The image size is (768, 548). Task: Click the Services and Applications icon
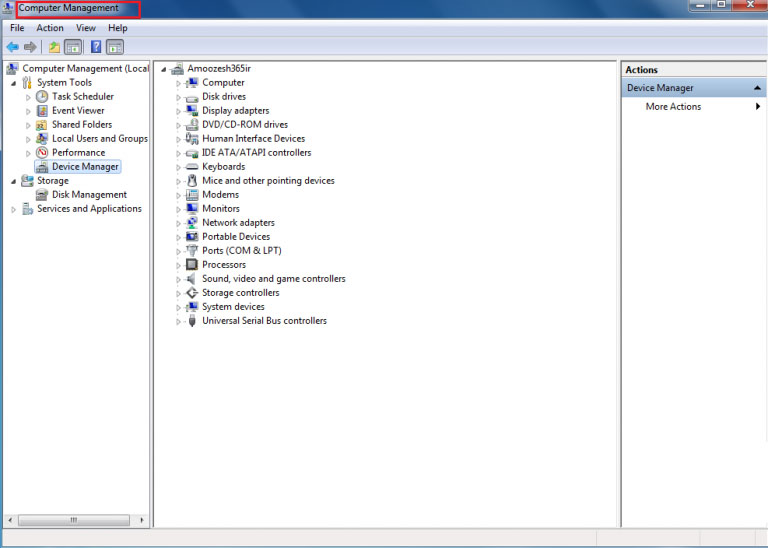coord(27,209)
